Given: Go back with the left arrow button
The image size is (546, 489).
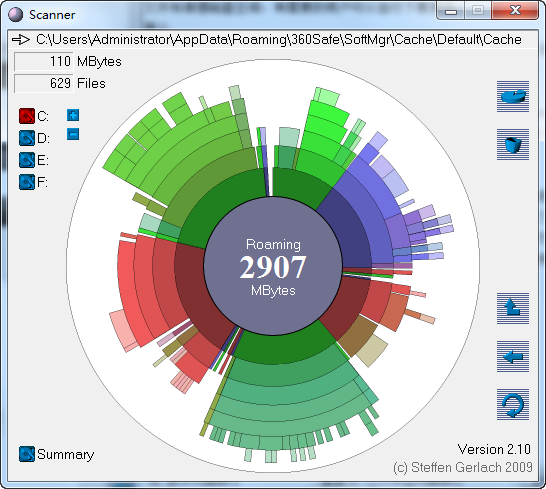Looking at the screenshot, I should [x=513, y=356].
